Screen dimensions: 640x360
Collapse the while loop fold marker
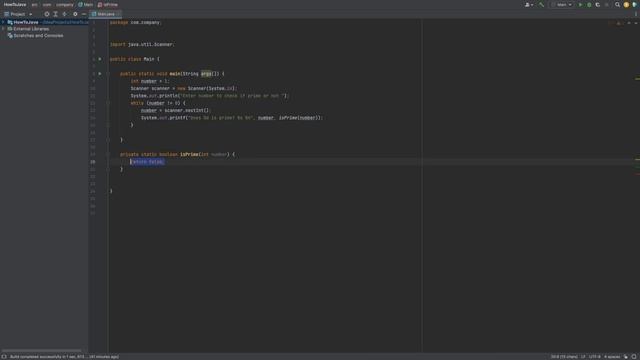[108, 103]
